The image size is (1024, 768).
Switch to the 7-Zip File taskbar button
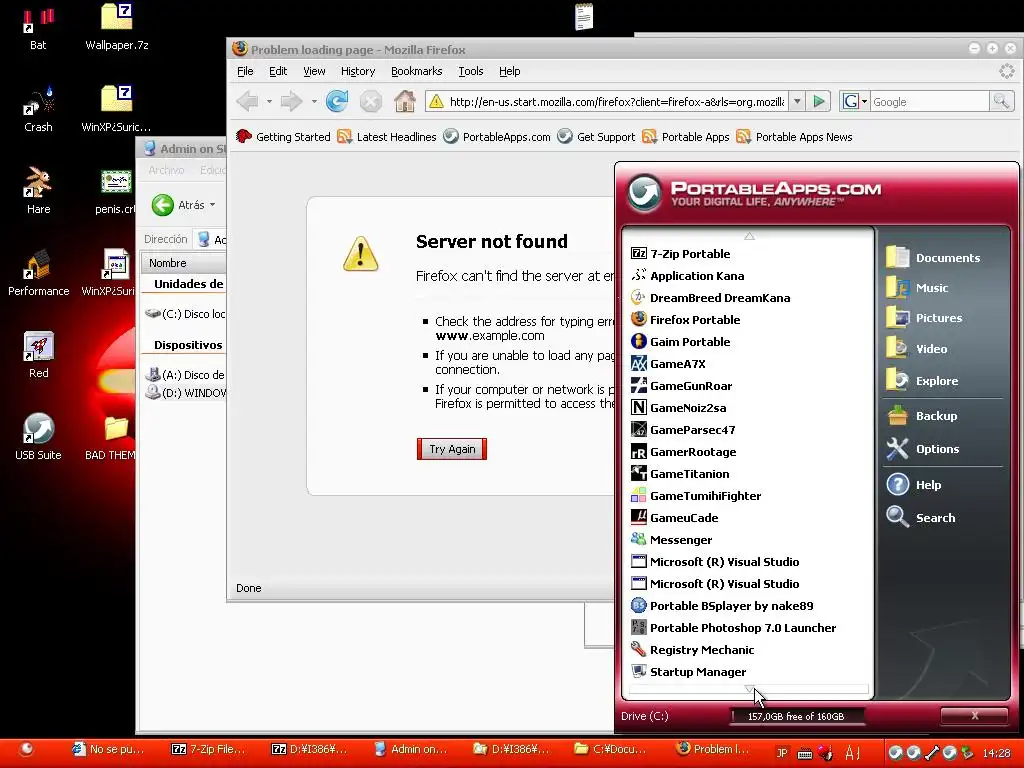(x=208, y=749)
